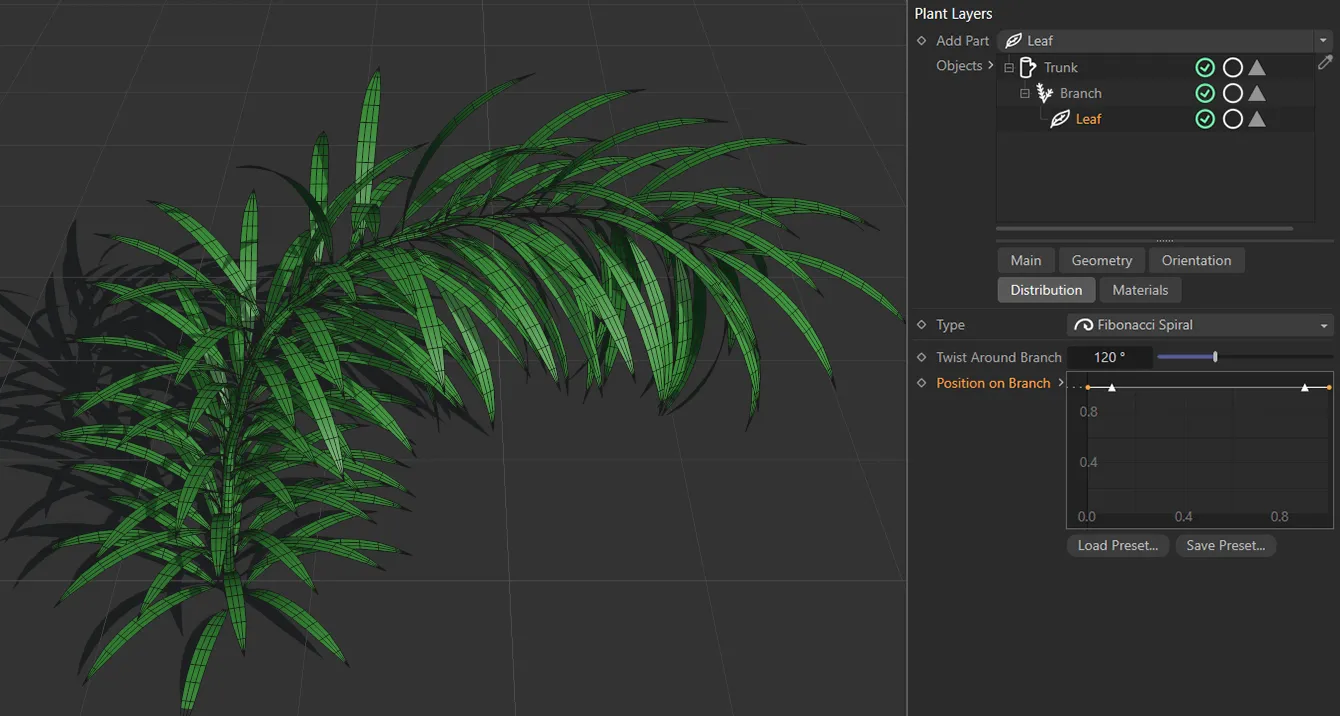The height and width of the screenshot is (716, 1340).
Task: Collapse the Branch node in the tree
Action: [x=1024, y=92]
